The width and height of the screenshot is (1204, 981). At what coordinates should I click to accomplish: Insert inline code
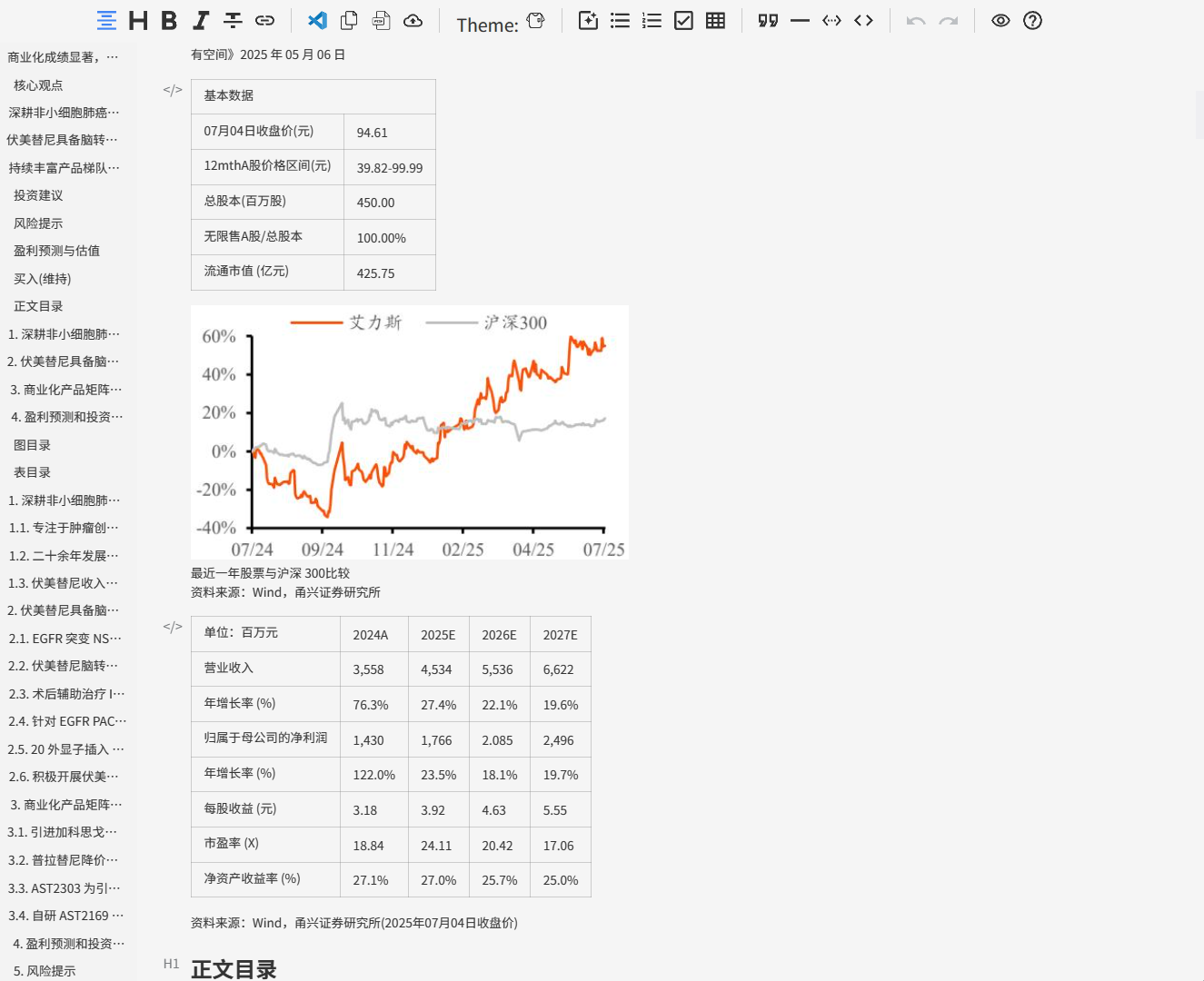[863, 20]
